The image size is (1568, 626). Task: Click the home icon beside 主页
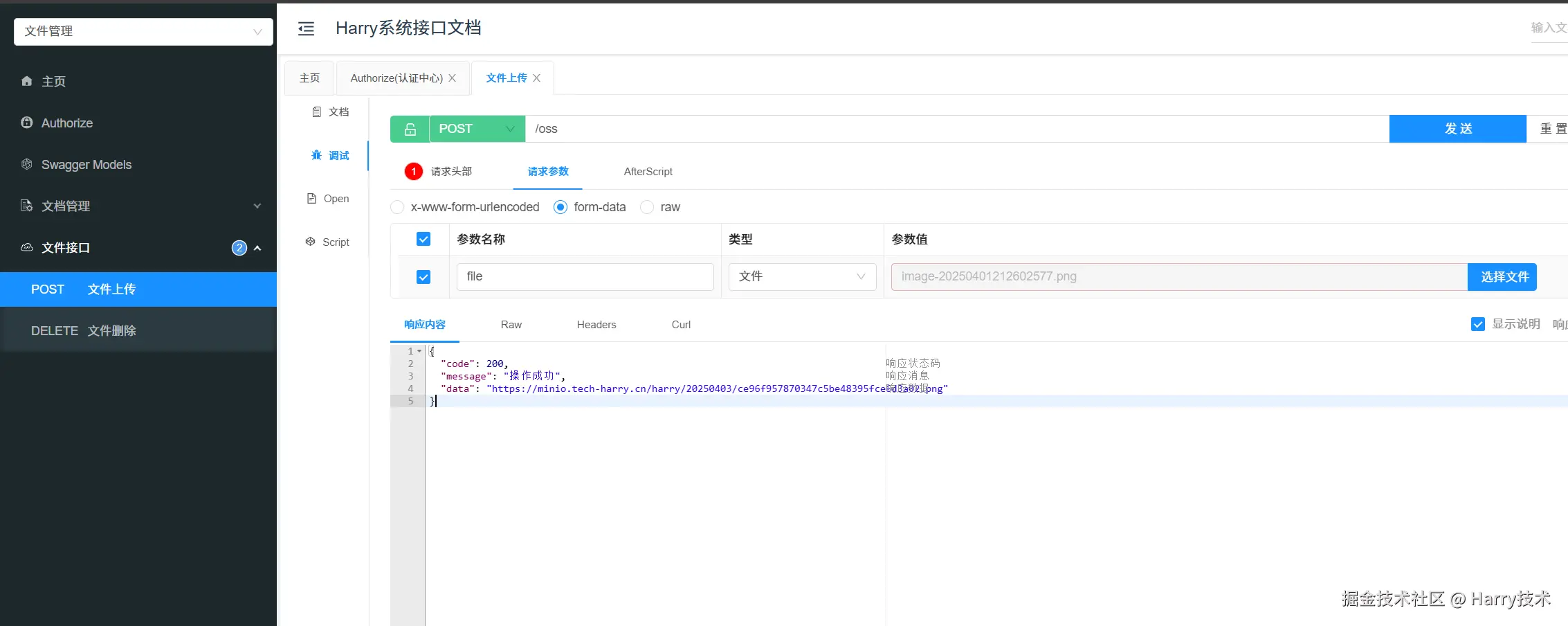pyautogui.click(x=27, y=81)
